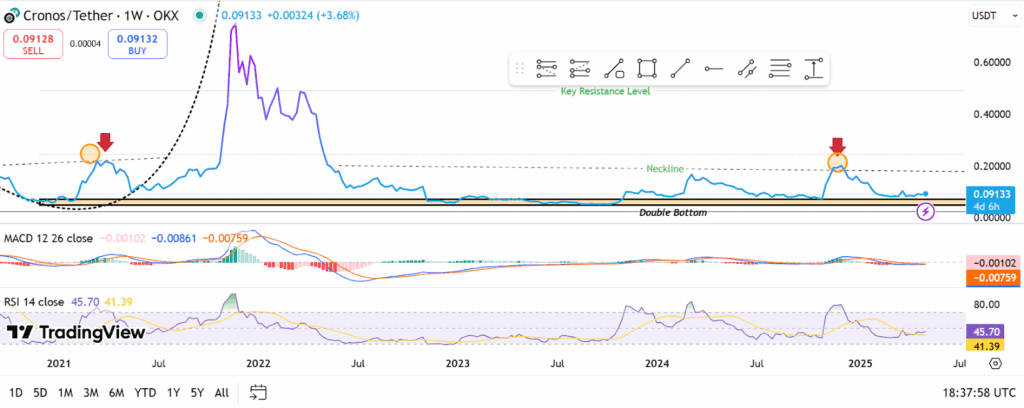Select the Fib retracement drawing tool
Screen dimensions: 1024x408
(546, 69)
